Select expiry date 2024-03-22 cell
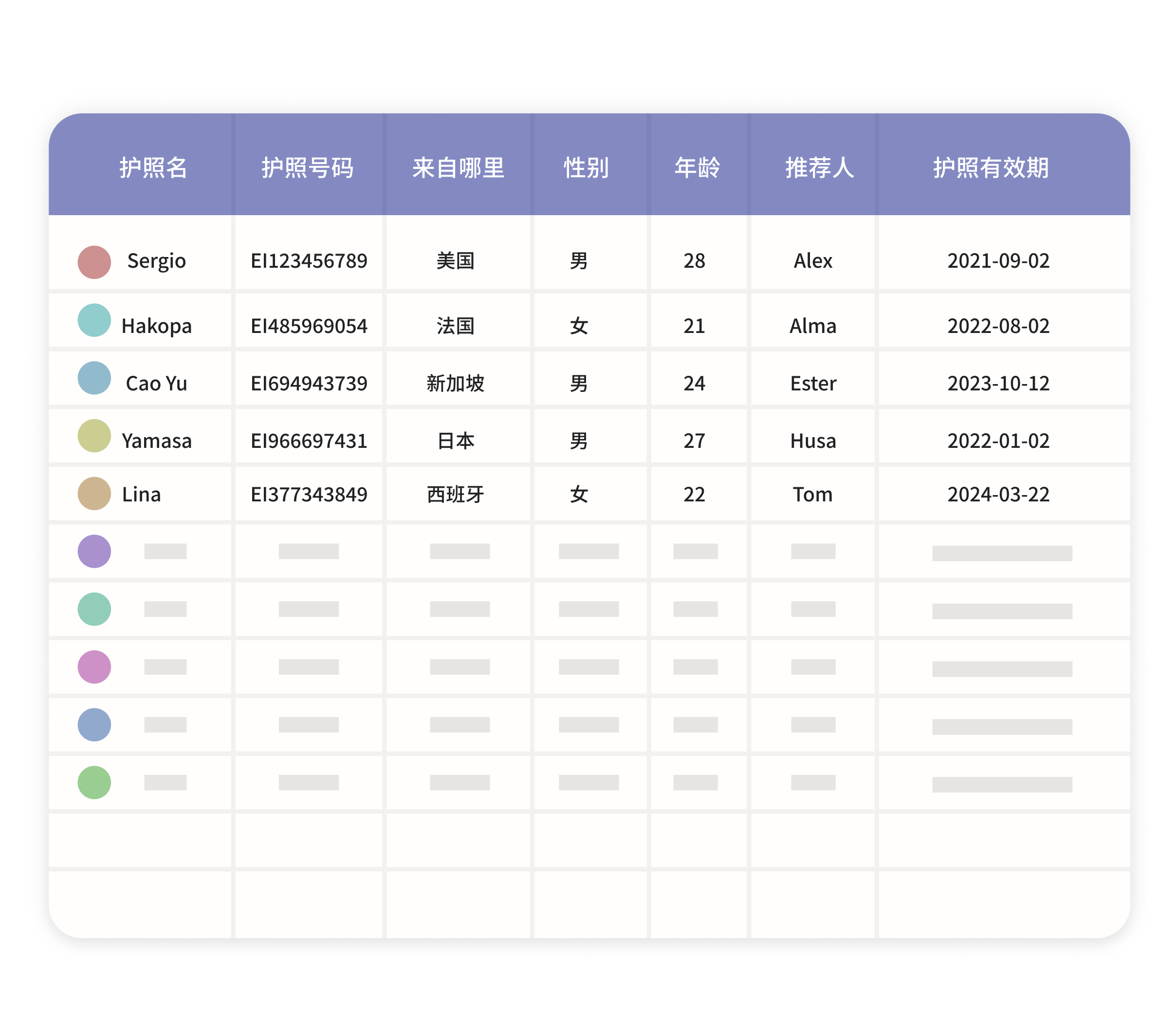The width and height of the screenshot is (1176, 1032). coord(1004,494)
